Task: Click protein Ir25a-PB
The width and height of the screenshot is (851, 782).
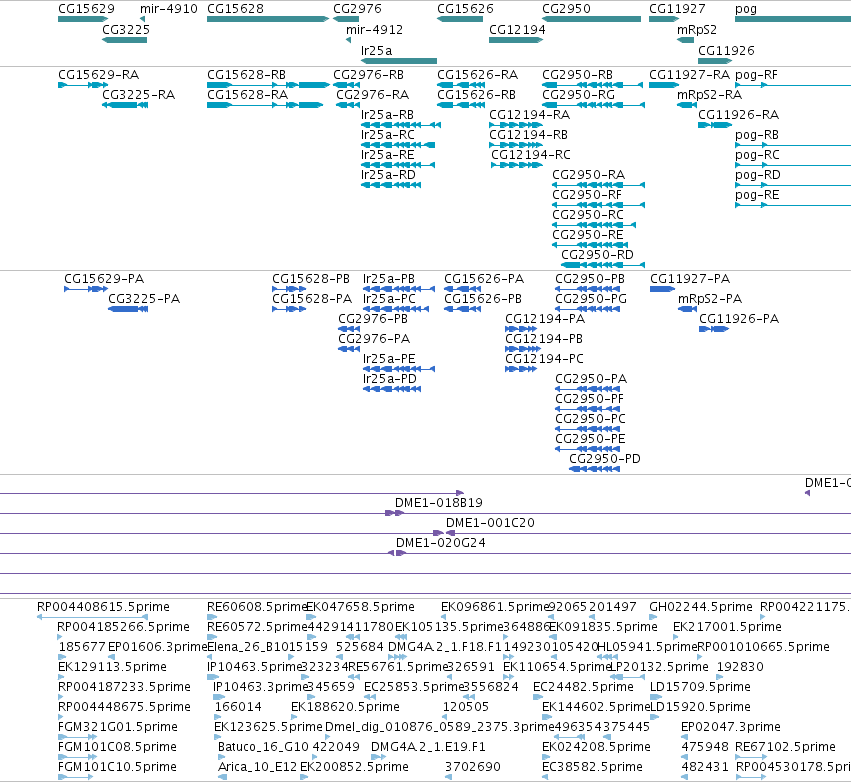Action: click(x=389, y=278)
